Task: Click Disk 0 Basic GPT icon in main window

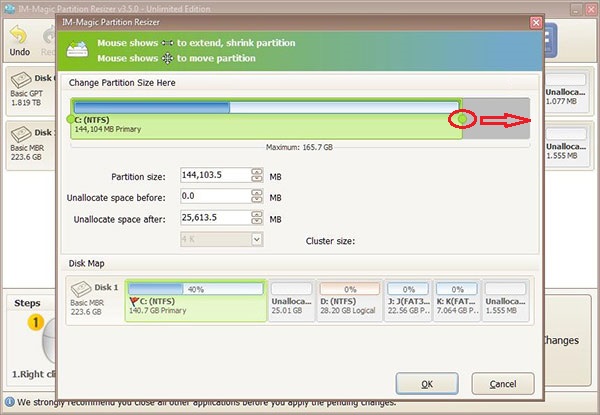Action: 21,80
